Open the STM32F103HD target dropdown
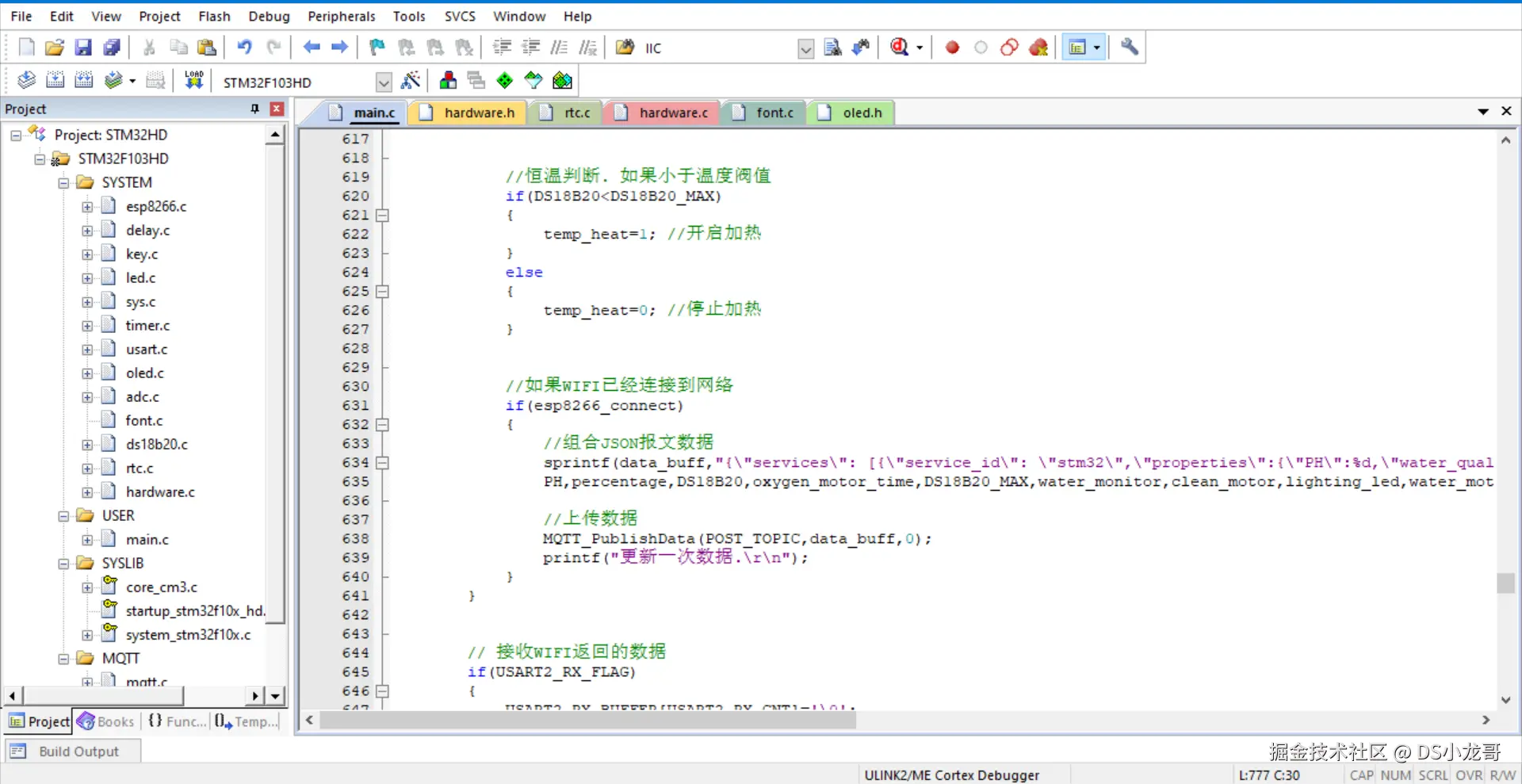The height and width of the screenshot is (784, 1522). click(383, 82)
